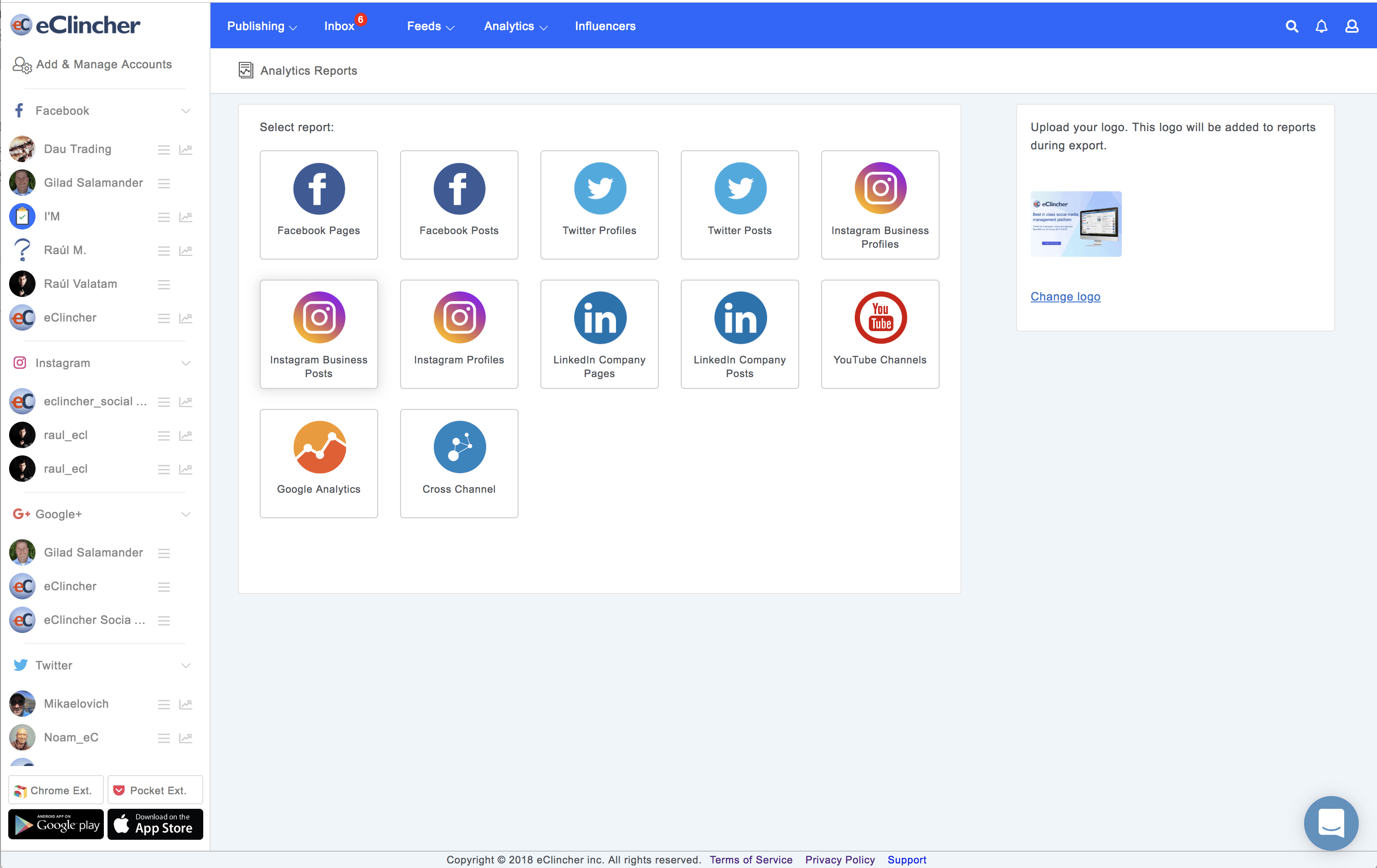Open the menu icon for I'M

click(164, 217)
